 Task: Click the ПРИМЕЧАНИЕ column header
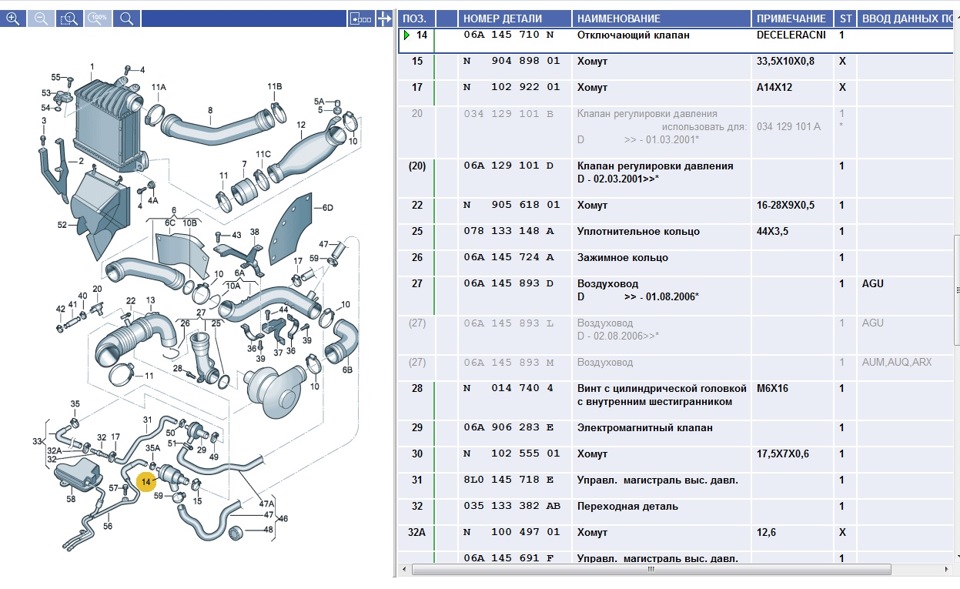pos(792,18)
